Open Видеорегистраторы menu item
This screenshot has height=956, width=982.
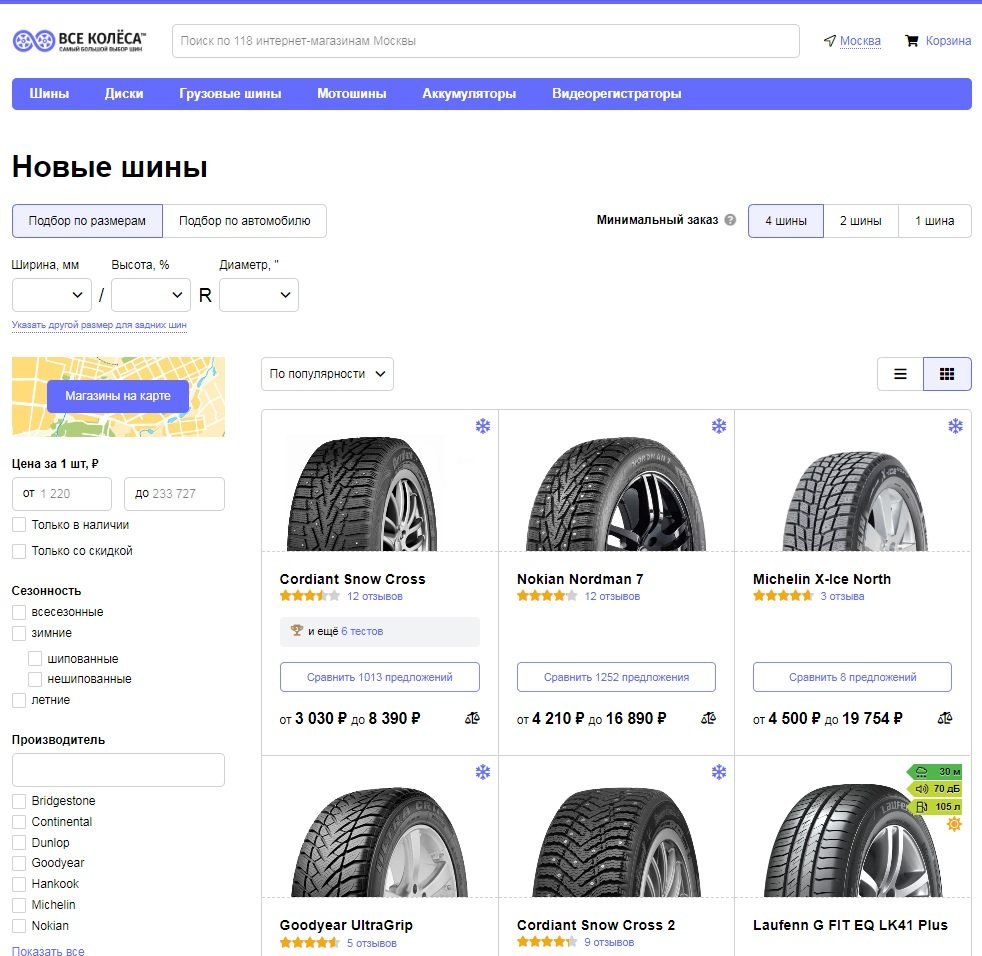617,94
